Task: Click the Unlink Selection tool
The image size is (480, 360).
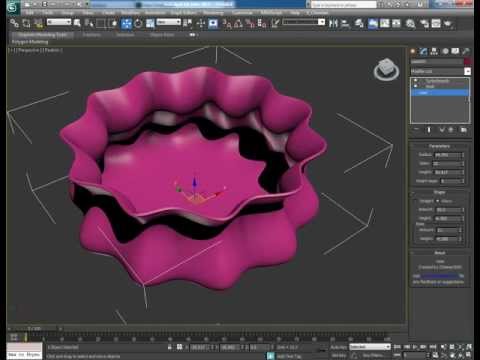Action: [26, 23]
